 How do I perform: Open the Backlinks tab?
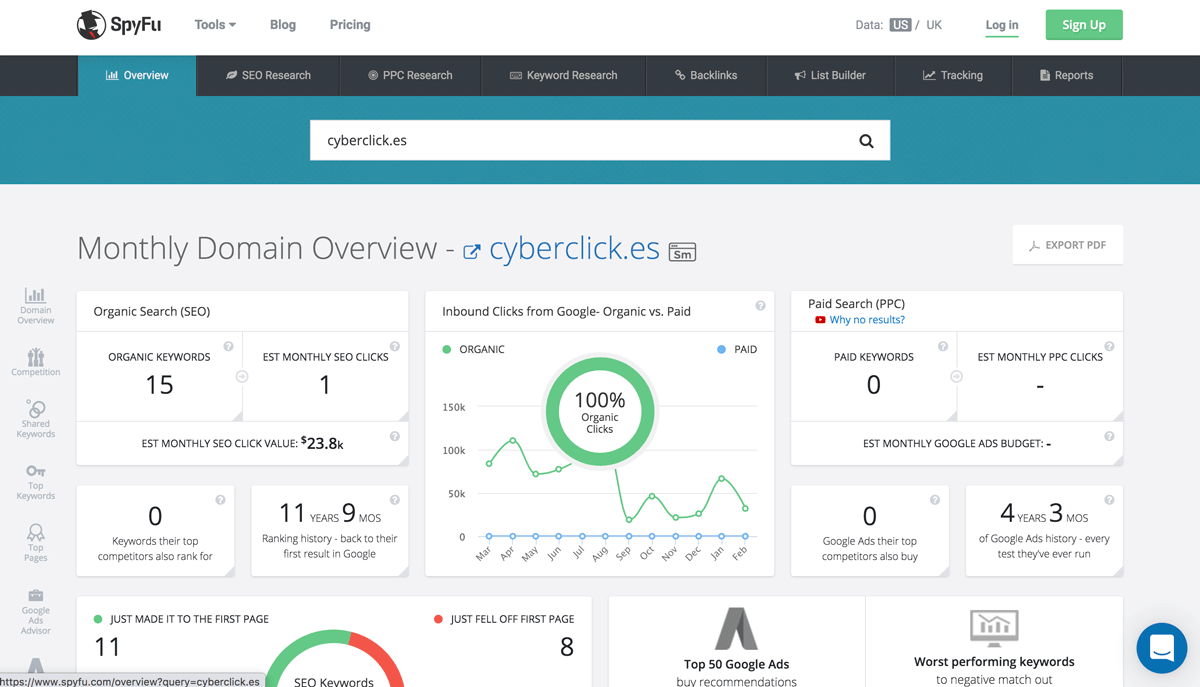706,75
